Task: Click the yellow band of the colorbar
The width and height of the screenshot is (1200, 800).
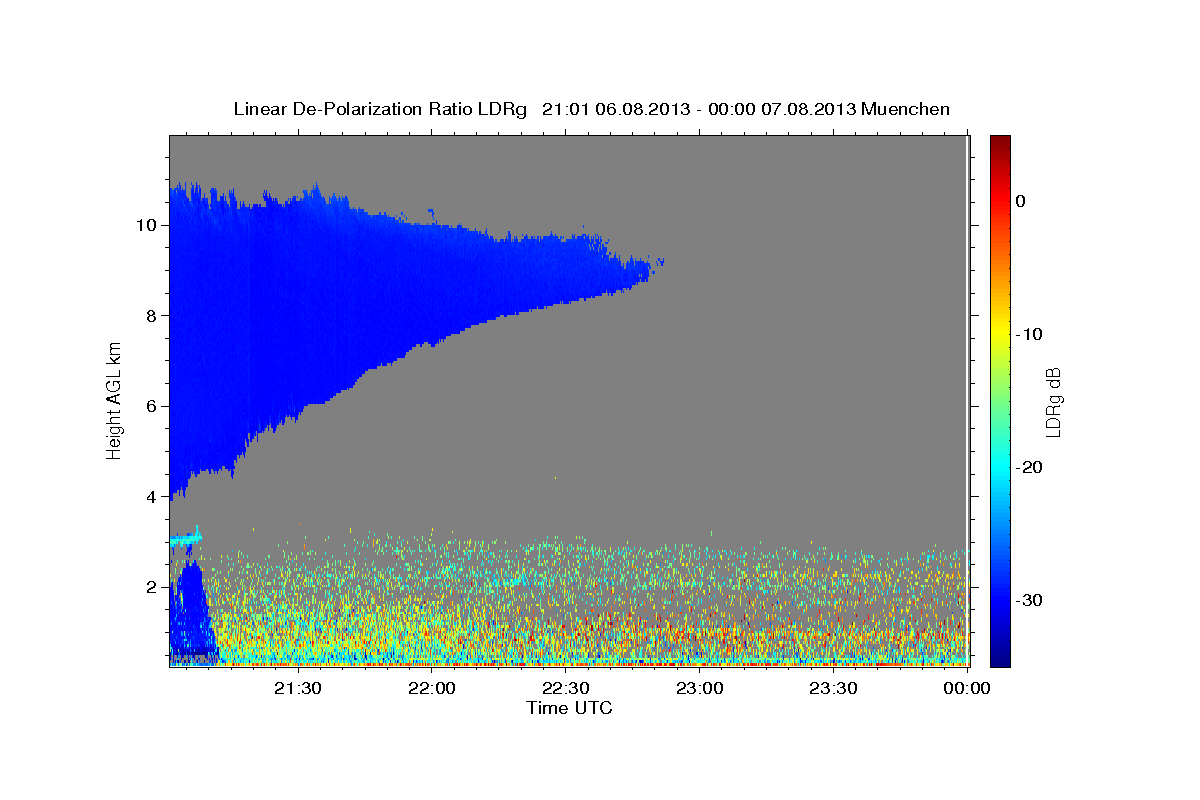Action: click(x=1000, y=334)
